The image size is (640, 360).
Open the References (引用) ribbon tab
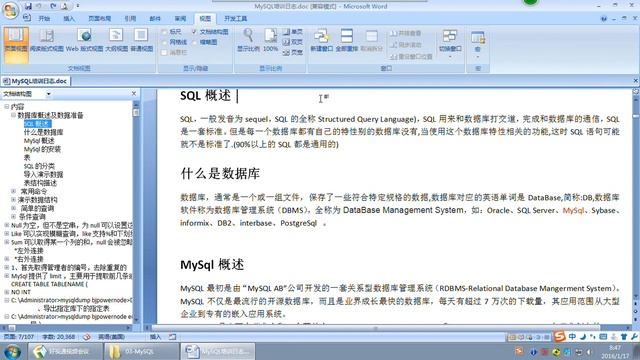[x=130, y=18]
